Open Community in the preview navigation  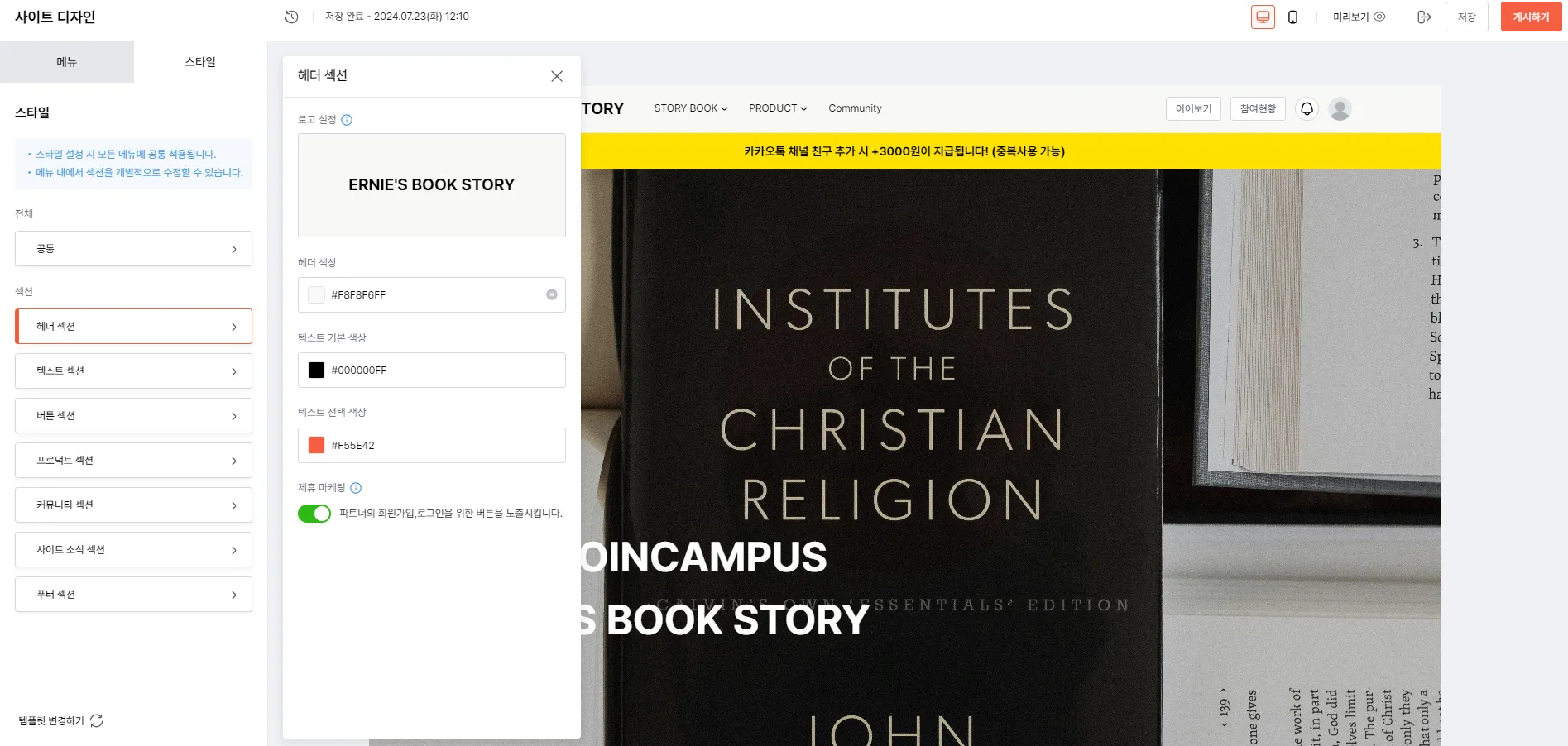coord(855,108)
